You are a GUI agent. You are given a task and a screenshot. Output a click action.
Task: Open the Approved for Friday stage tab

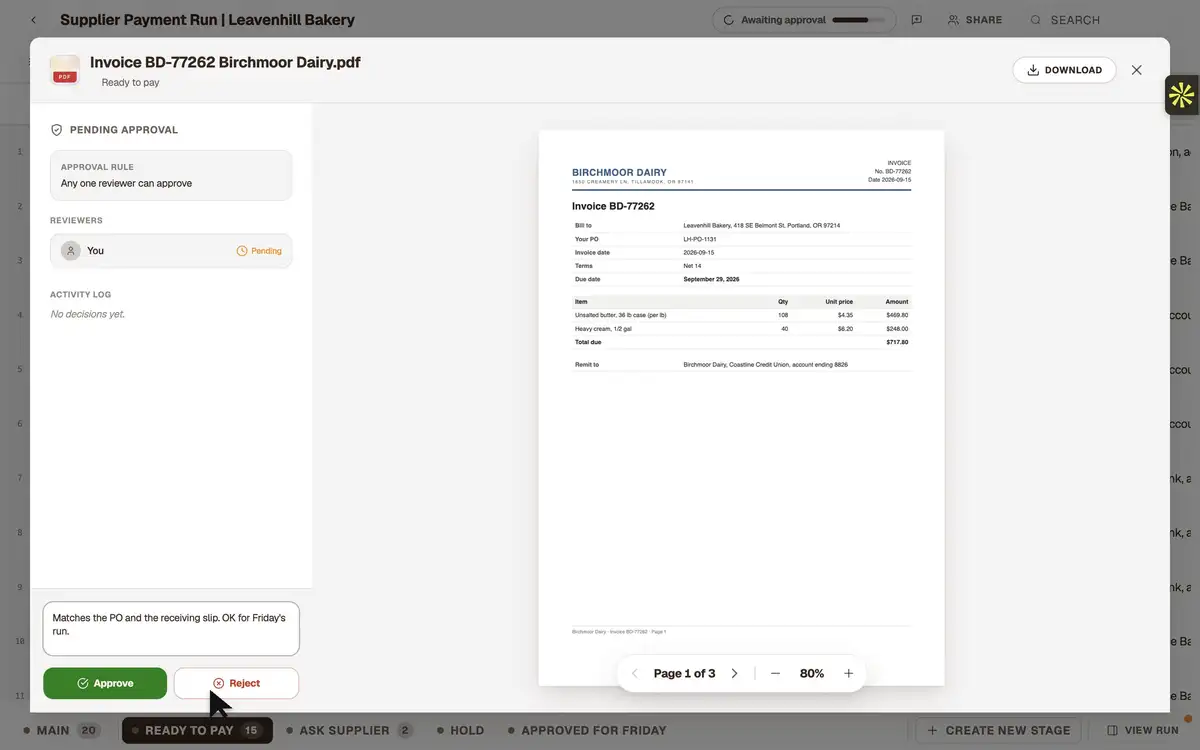[586, 730]
